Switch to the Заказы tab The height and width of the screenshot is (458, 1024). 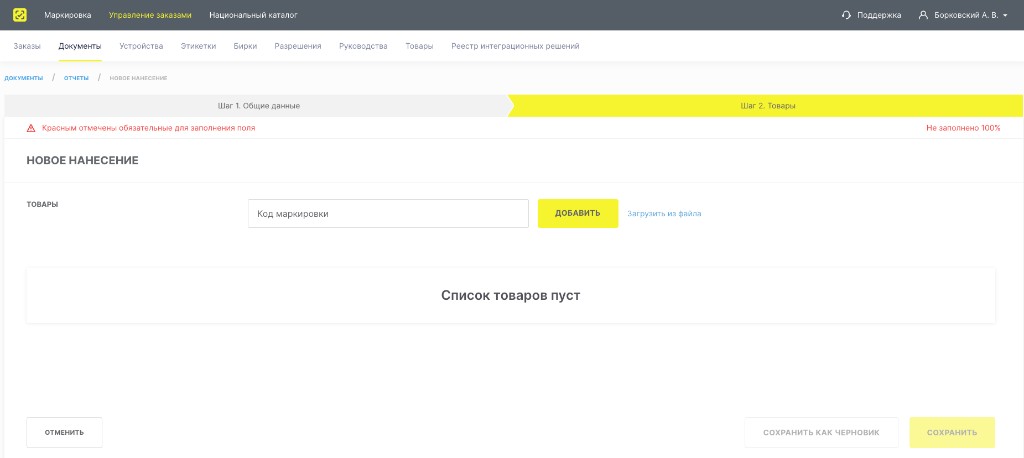[27, 46]
